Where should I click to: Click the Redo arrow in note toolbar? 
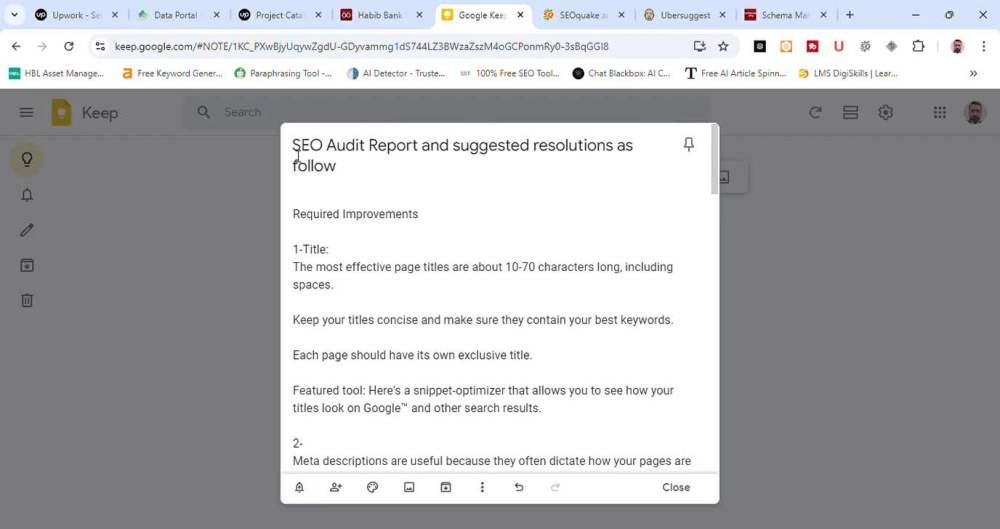click(555, 488)
